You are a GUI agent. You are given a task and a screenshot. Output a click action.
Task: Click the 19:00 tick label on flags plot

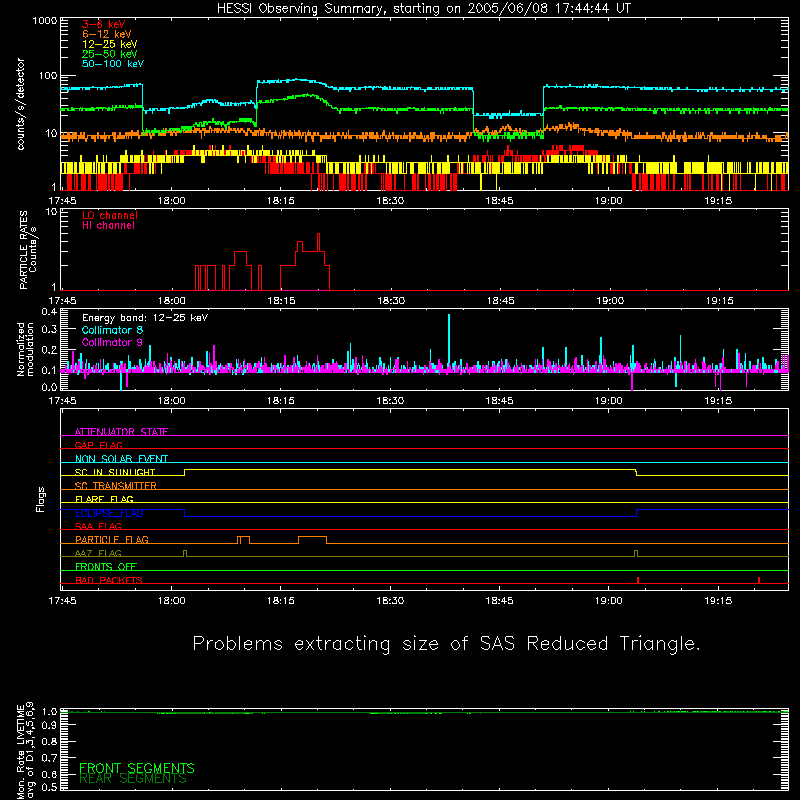[x=609, y=601]
